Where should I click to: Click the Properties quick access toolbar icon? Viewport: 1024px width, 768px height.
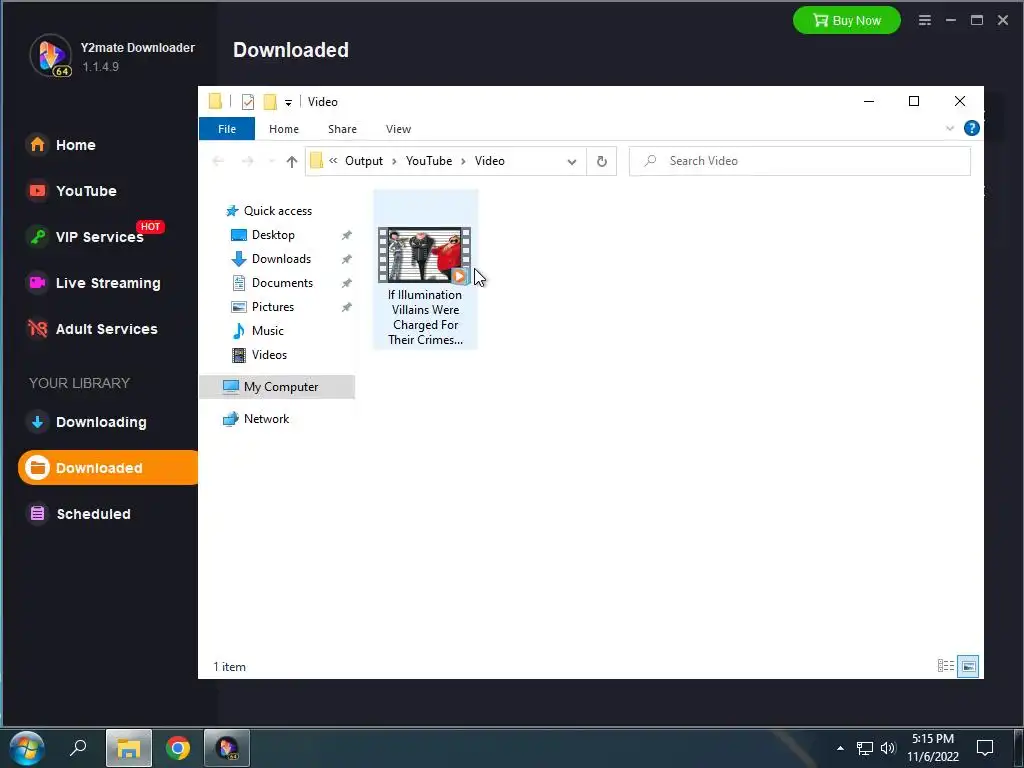(248, 102)
